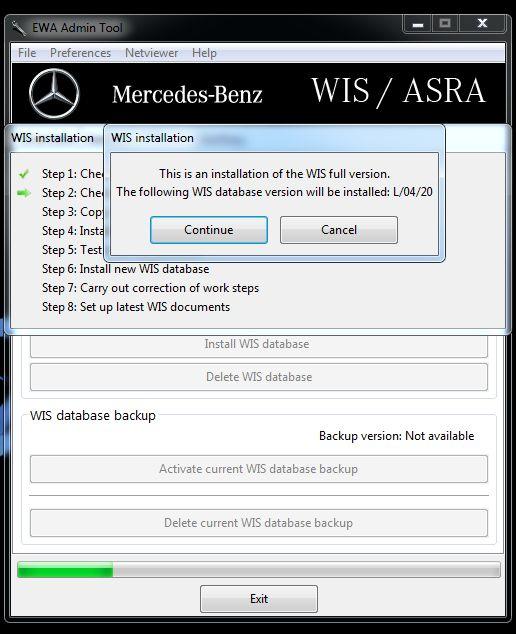Close the EWA Admin Tool window
Screen dimensions: 516x634
(x=482, y=24)
